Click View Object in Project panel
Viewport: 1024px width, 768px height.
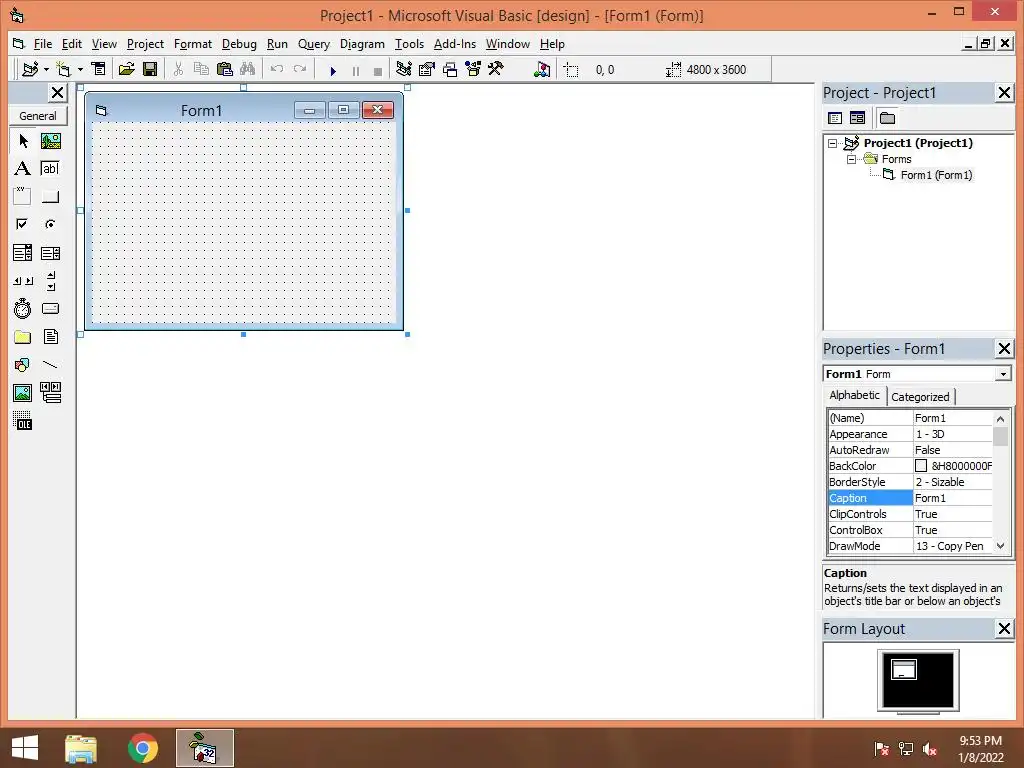click(x=857, y=118)
